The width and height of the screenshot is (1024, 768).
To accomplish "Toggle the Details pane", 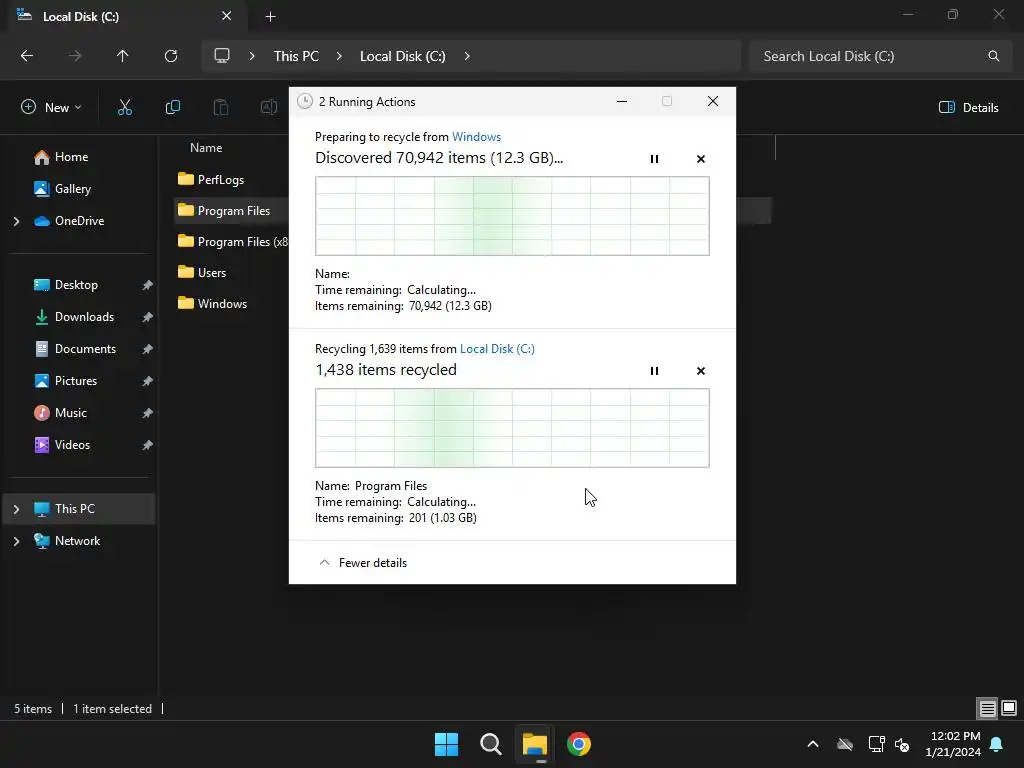I will (968, 108).
